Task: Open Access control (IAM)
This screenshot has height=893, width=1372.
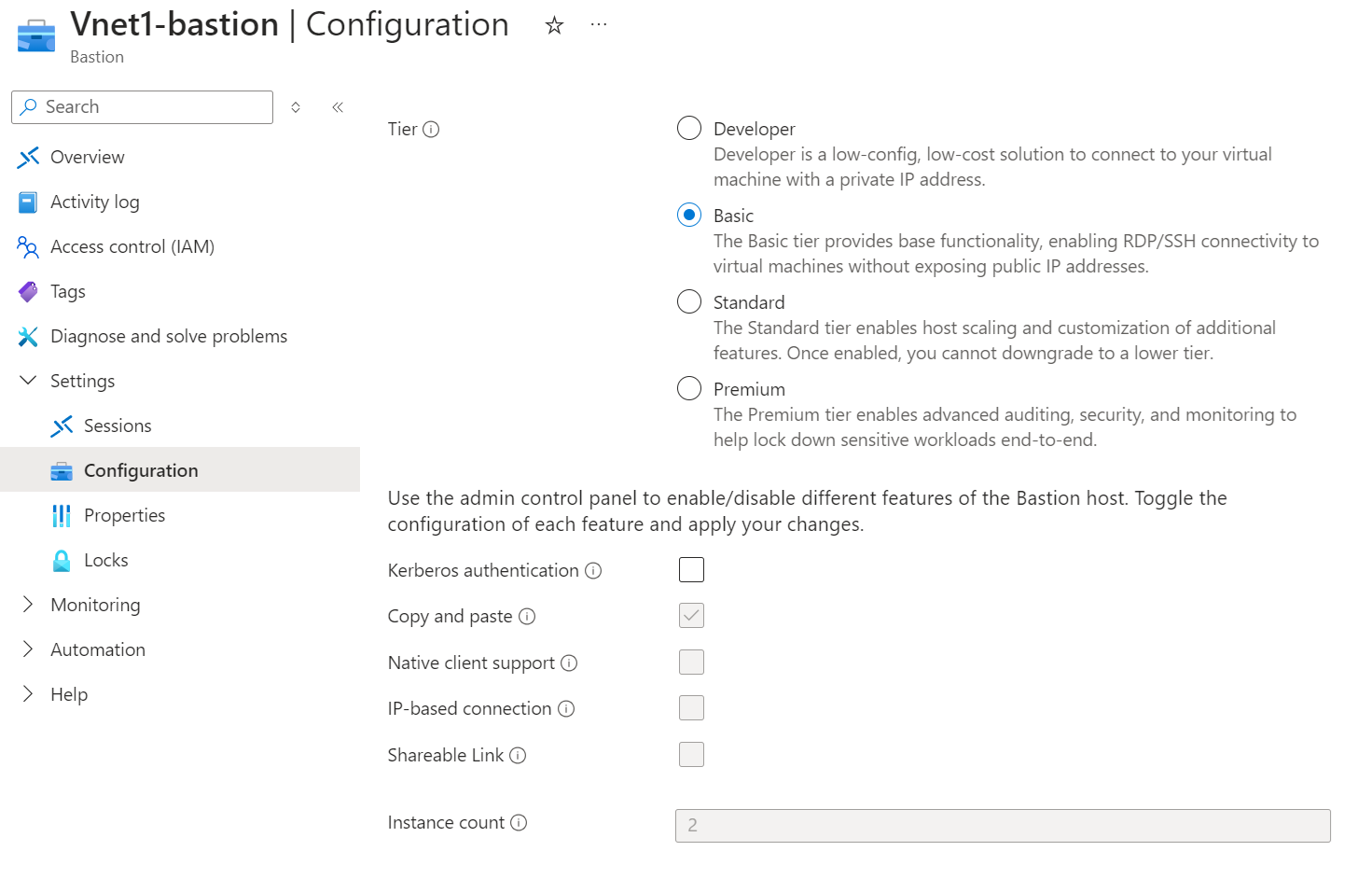Action: click(132, 246)
